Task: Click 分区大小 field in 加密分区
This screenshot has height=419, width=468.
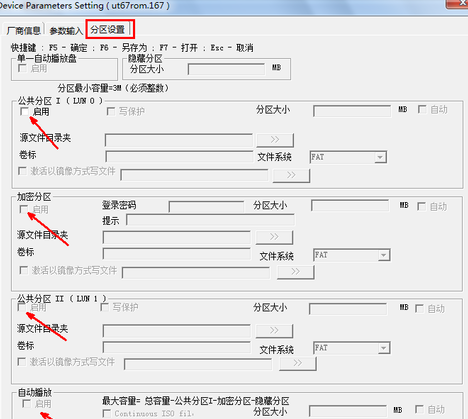Action: (x=350, y=205)
